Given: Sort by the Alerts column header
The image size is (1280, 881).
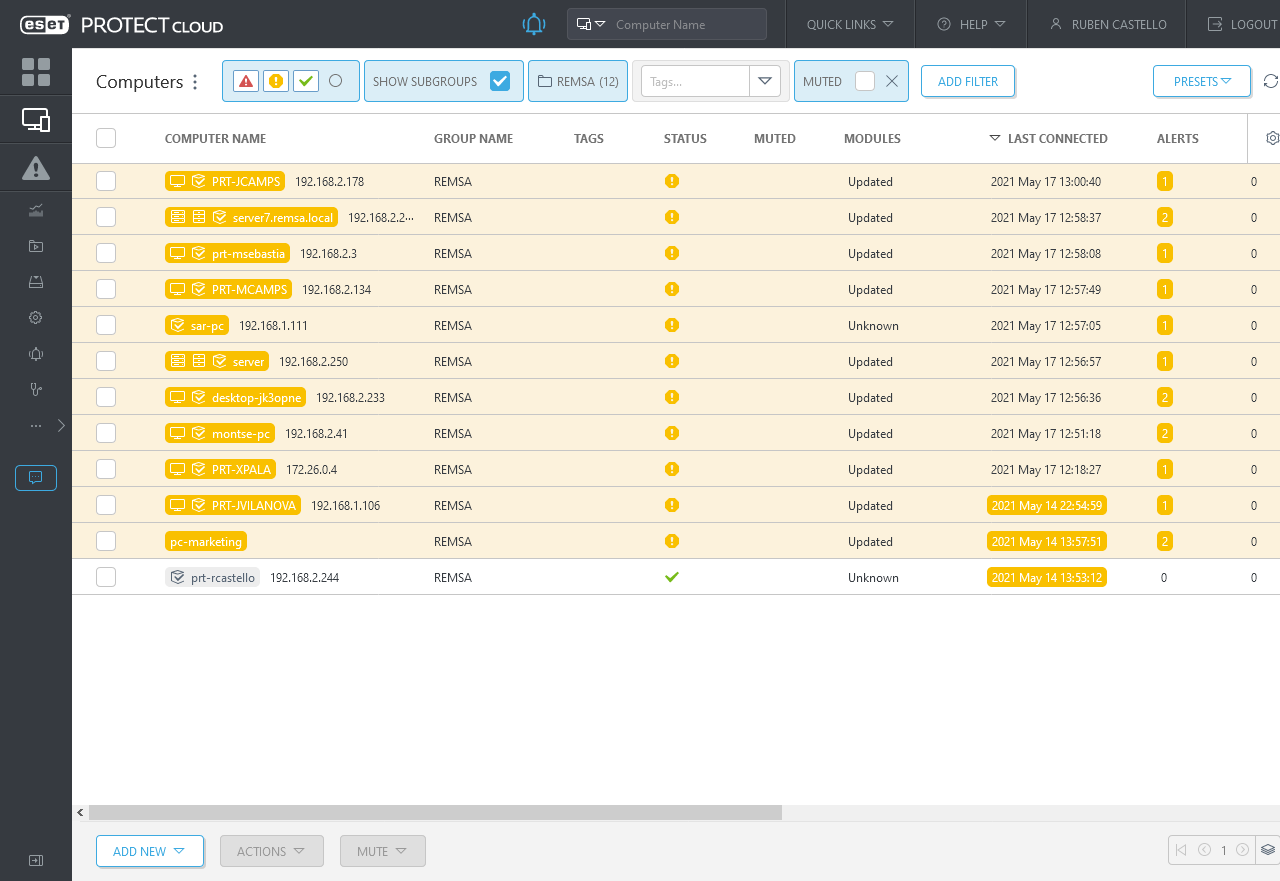Looking at the screenshot, I should click(x=1177, y=138).
